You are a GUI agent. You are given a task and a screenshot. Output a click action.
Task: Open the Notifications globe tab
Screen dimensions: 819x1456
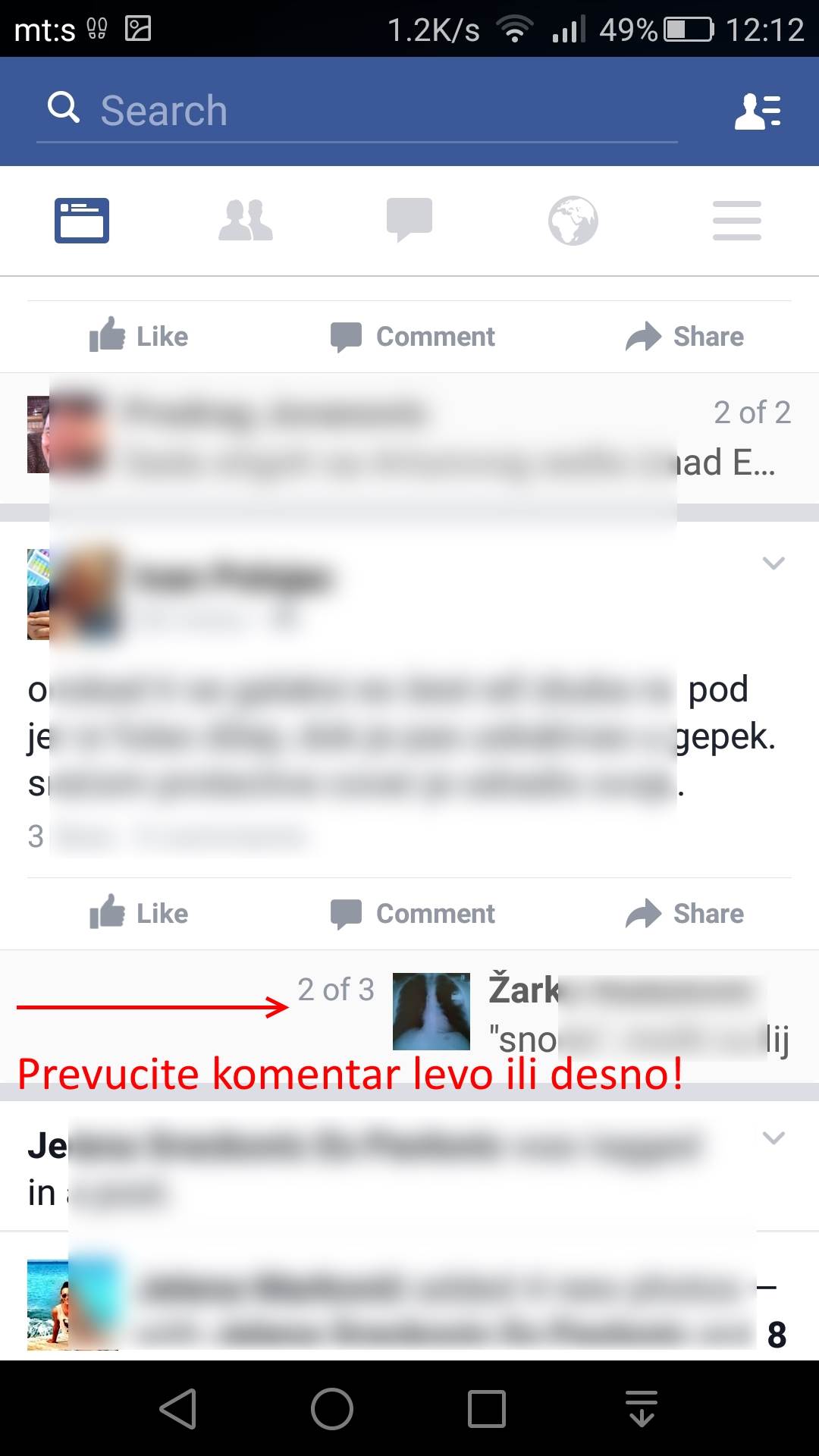pyautogui.click(x=573, y=221)
